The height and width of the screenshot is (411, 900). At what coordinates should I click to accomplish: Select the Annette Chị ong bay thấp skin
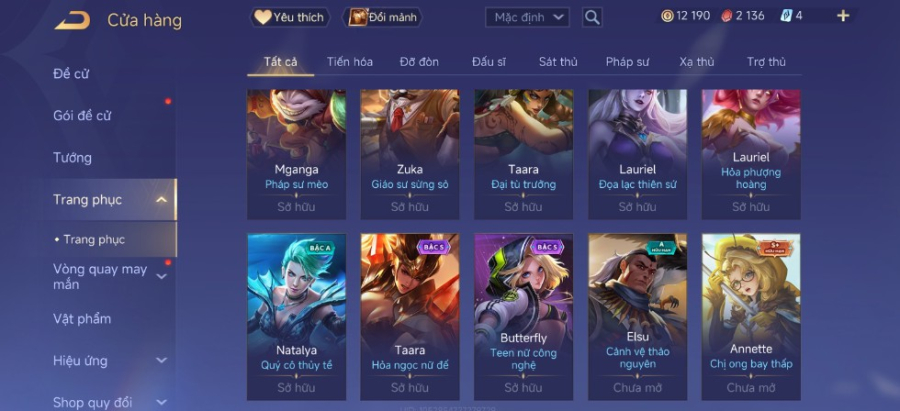tap(751, 317)
